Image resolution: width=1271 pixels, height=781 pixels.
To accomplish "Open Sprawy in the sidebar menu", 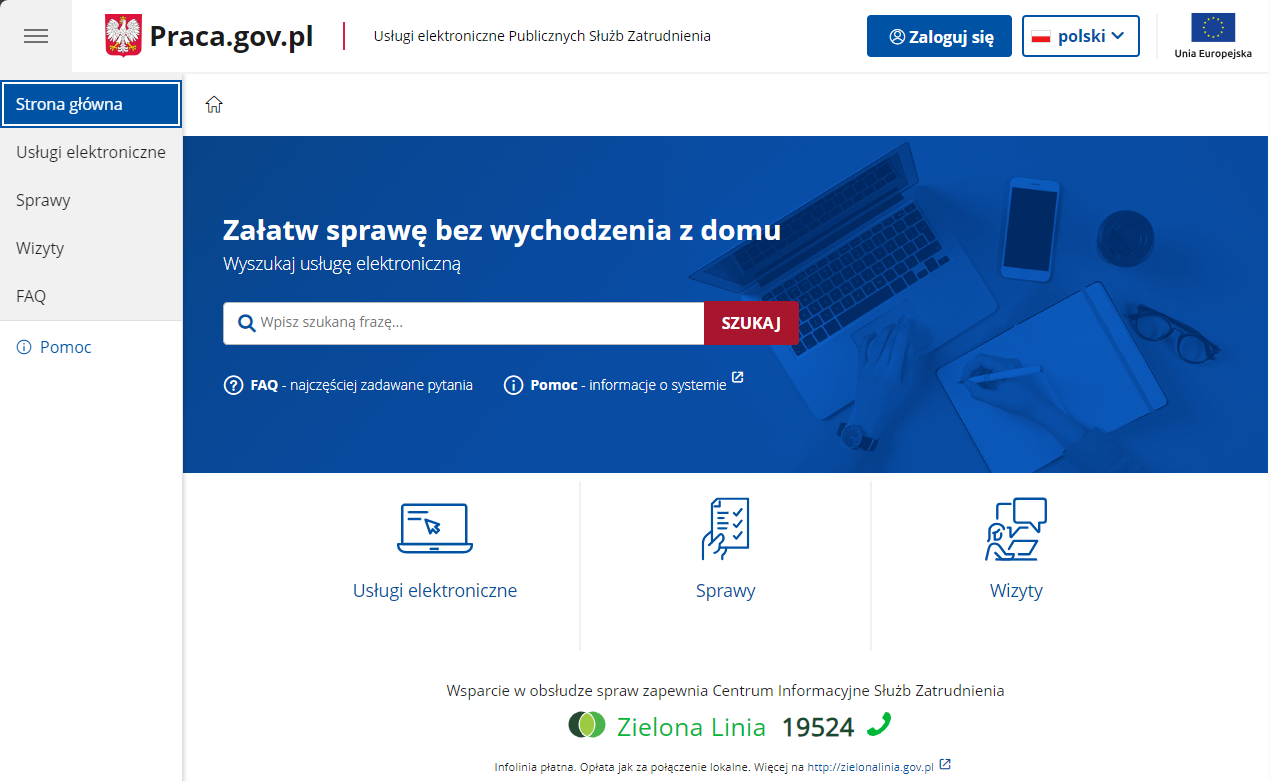I will tap(91, 200).
